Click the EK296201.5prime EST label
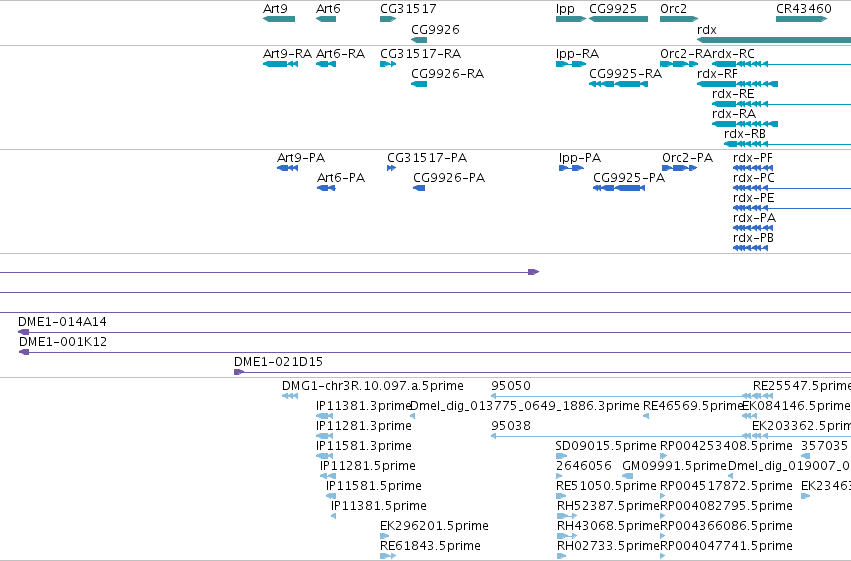The height and width of the screenshot is (561, 851). coord(435,526)
